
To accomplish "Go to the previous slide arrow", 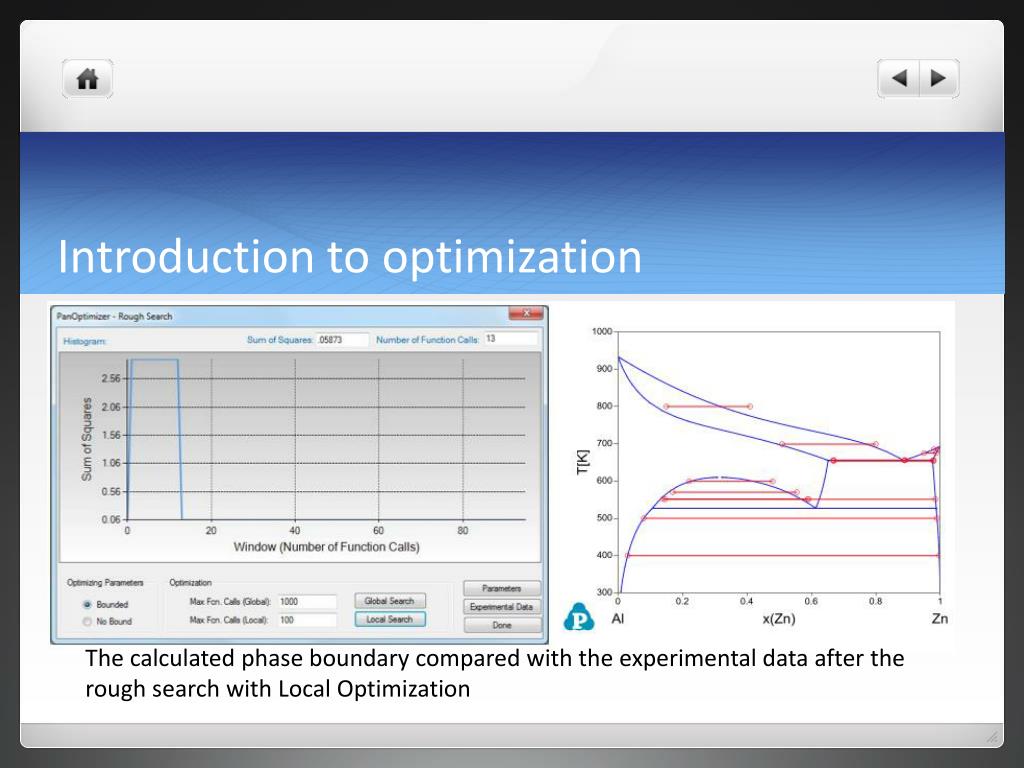I will click(899, 78).
